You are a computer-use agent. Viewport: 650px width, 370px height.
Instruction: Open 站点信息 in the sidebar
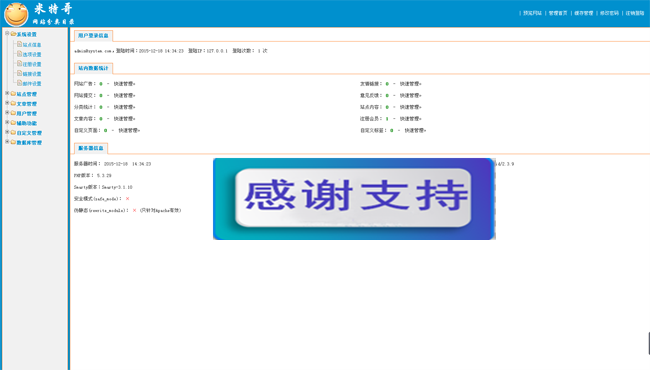(x=32, y=45)
